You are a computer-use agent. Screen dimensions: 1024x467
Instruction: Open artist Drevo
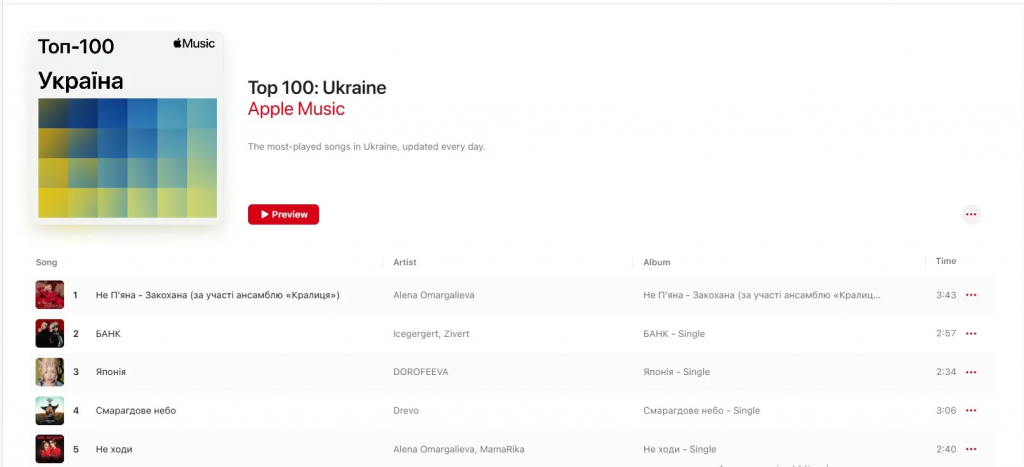coord(406,411)
